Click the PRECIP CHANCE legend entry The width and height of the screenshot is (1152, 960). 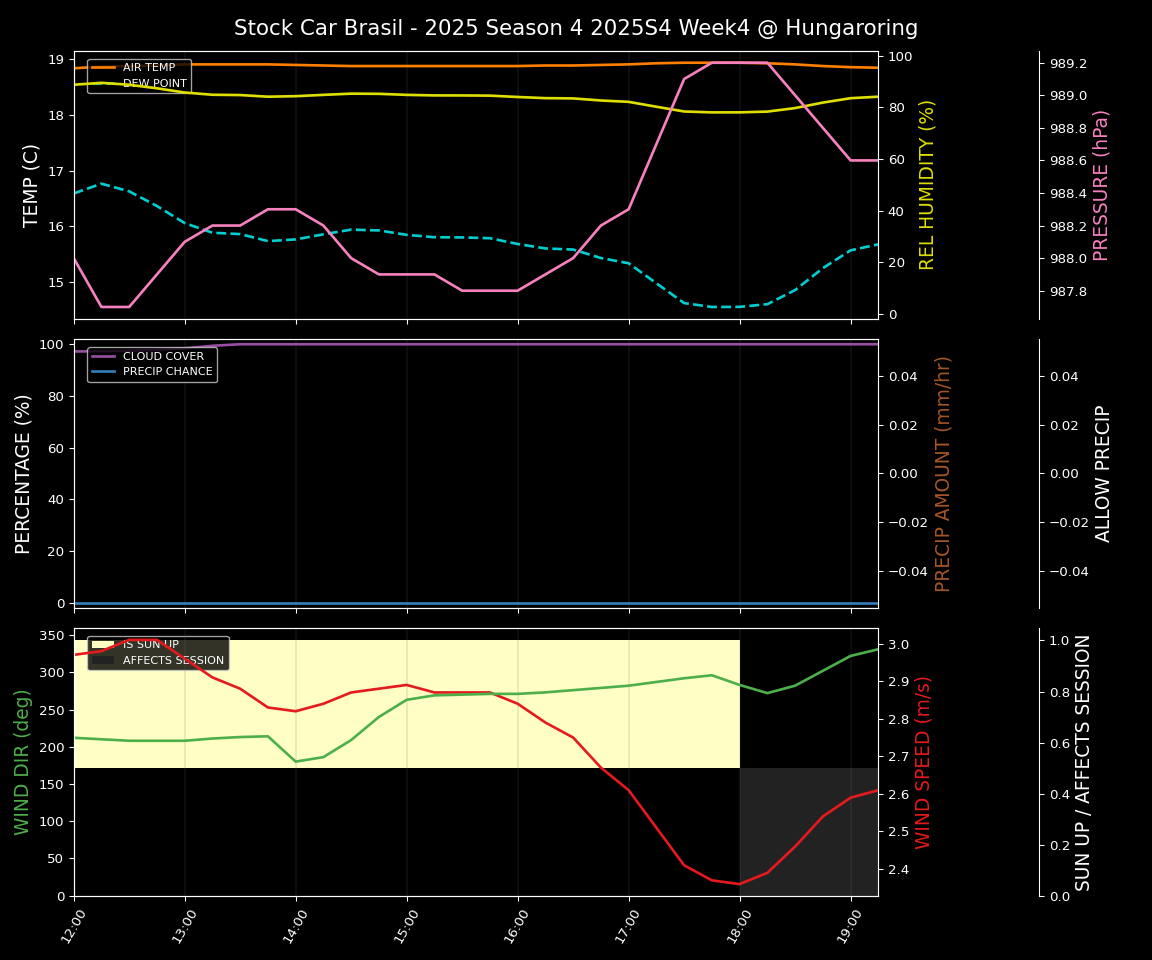167,372
